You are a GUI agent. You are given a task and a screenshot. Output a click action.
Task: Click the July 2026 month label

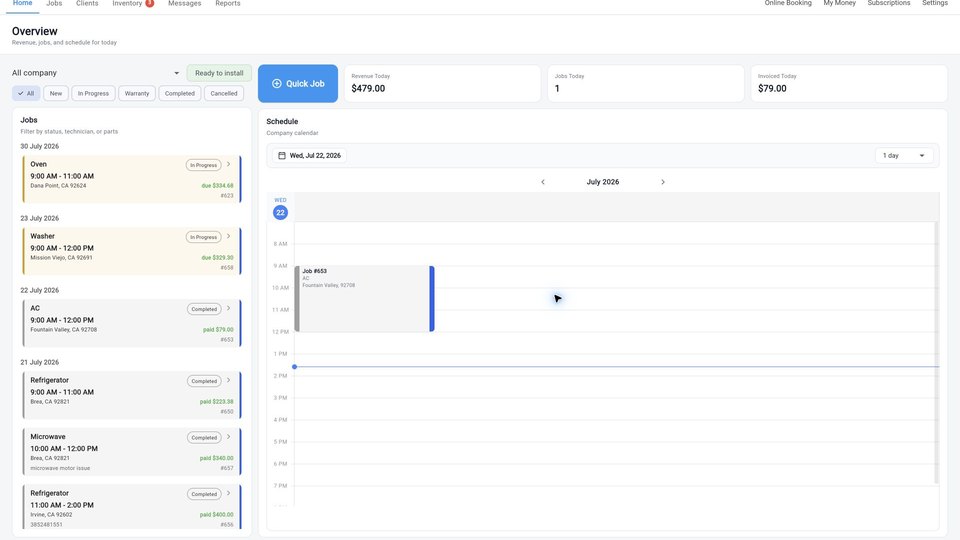click(602, 182)
